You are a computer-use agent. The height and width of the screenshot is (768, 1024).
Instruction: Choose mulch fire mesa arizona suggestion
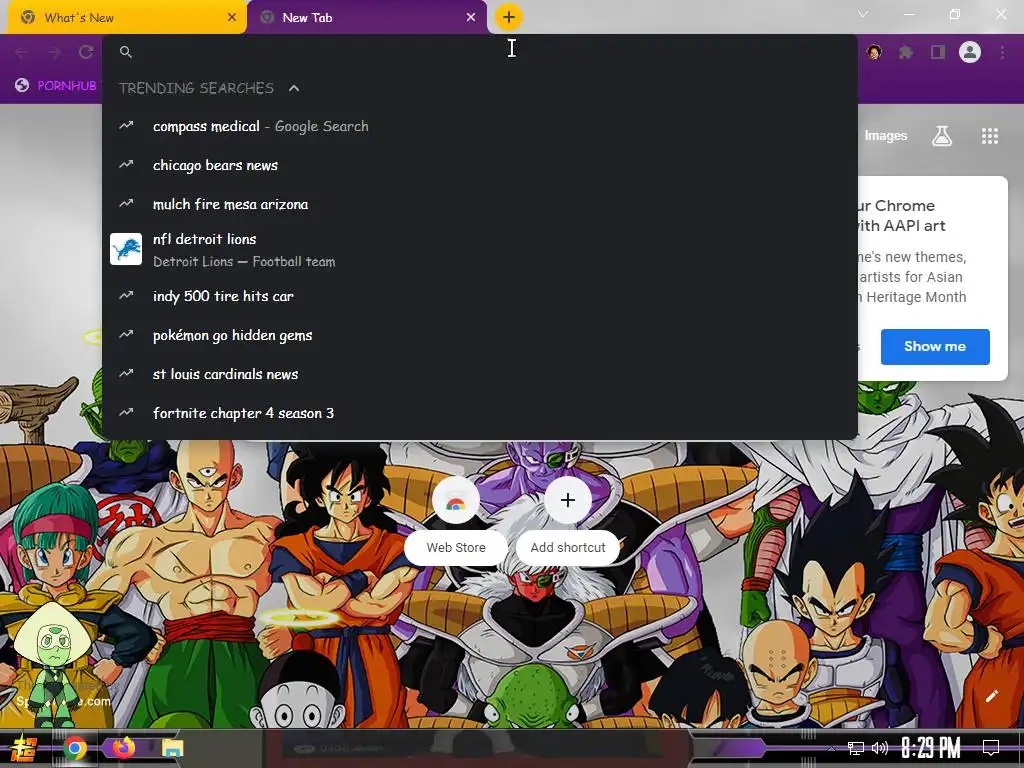(480, 204)
